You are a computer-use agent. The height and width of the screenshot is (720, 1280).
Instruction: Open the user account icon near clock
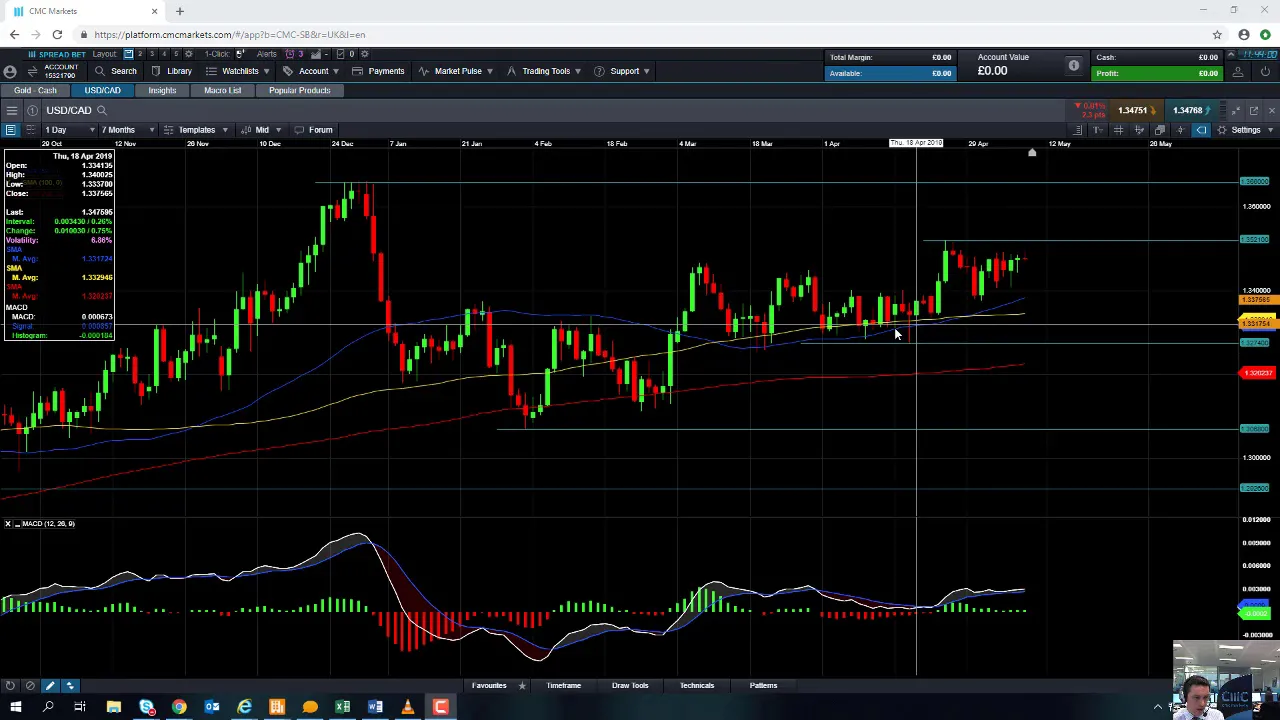pyautogui.click(x=1237, y=72)
